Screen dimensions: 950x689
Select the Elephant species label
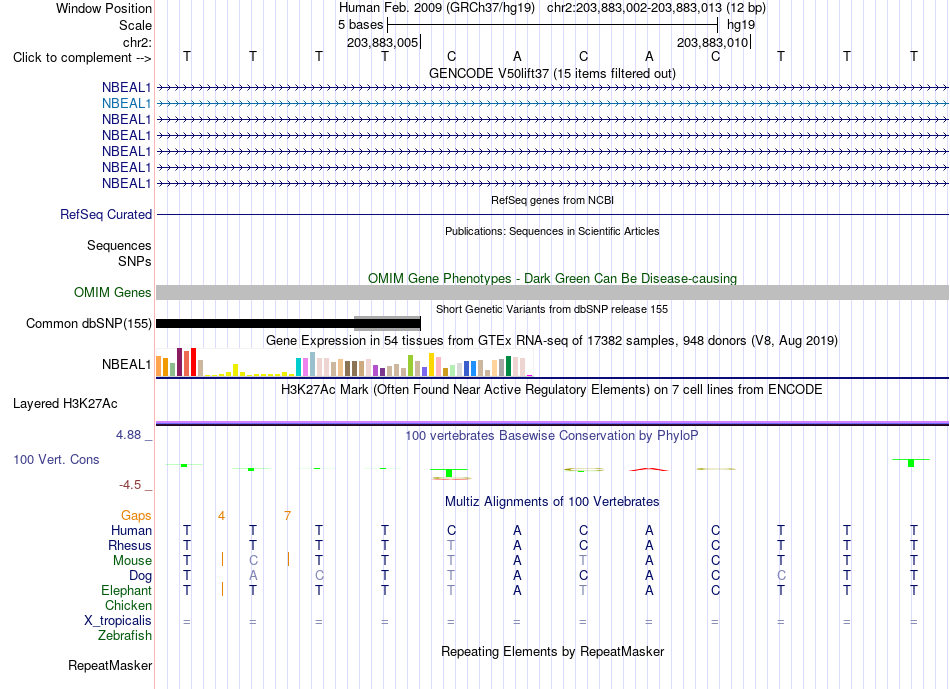pos(127,591)
